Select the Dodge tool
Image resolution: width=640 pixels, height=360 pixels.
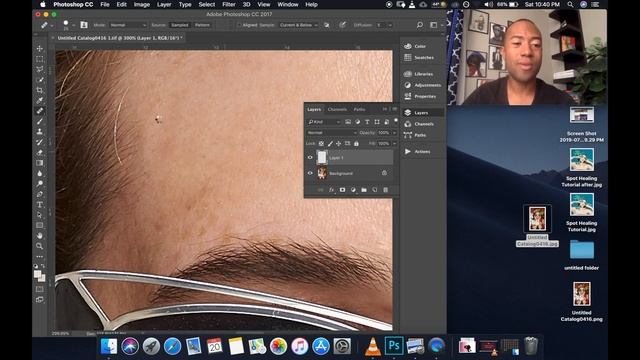click(40, 184)
